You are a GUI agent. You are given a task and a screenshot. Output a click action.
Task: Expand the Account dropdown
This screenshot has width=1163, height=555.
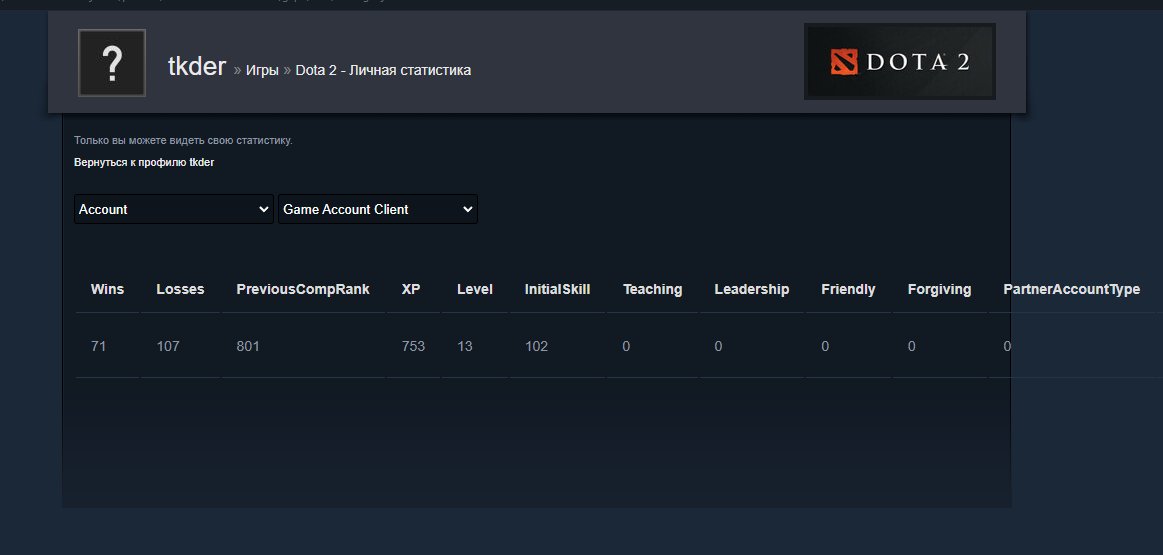coord(174,209)
